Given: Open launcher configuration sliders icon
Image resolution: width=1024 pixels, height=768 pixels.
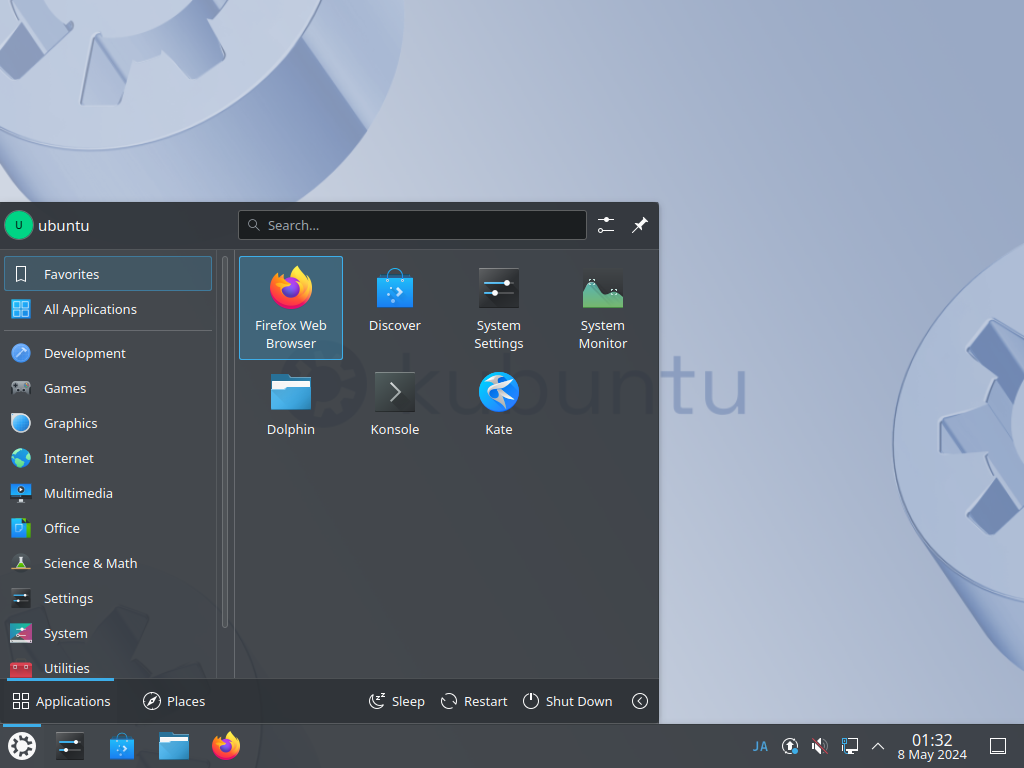Looking at the screenshot, I should point(606,225).
